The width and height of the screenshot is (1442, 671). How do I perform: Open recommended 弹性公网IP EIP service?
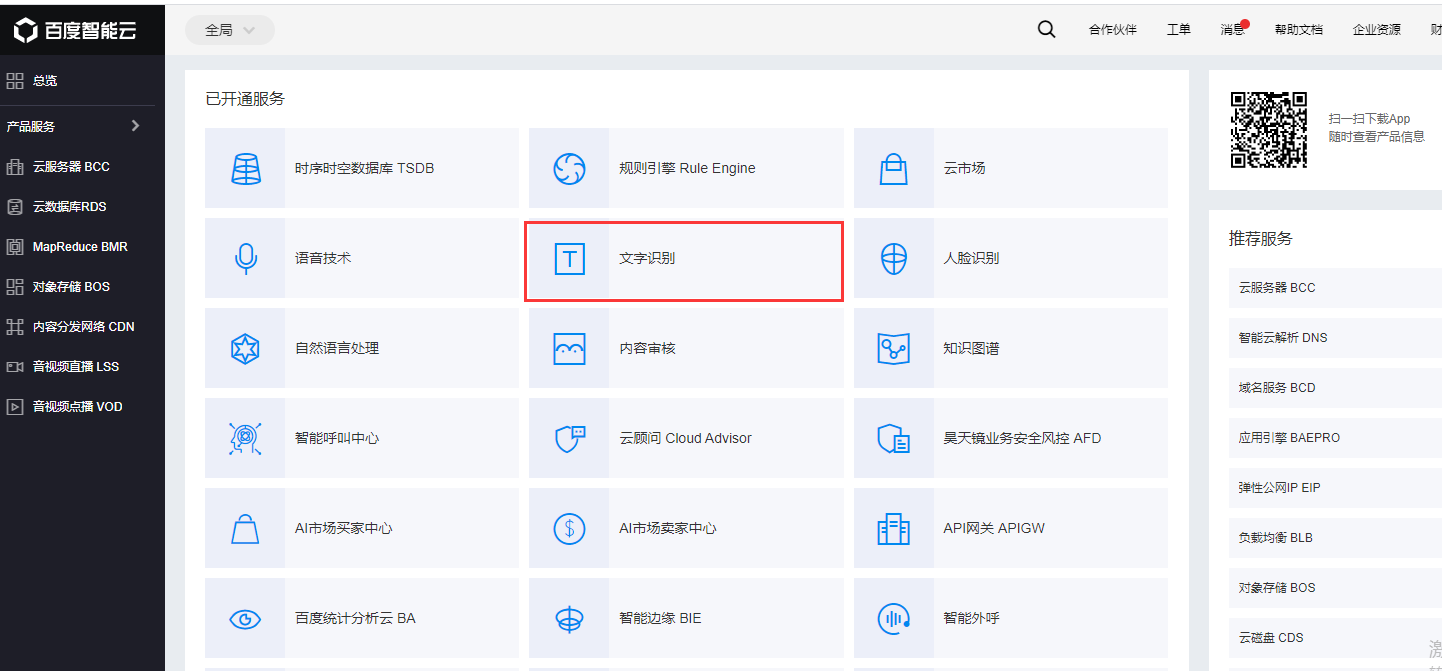pyautogui.click(x=1335, y=487)
